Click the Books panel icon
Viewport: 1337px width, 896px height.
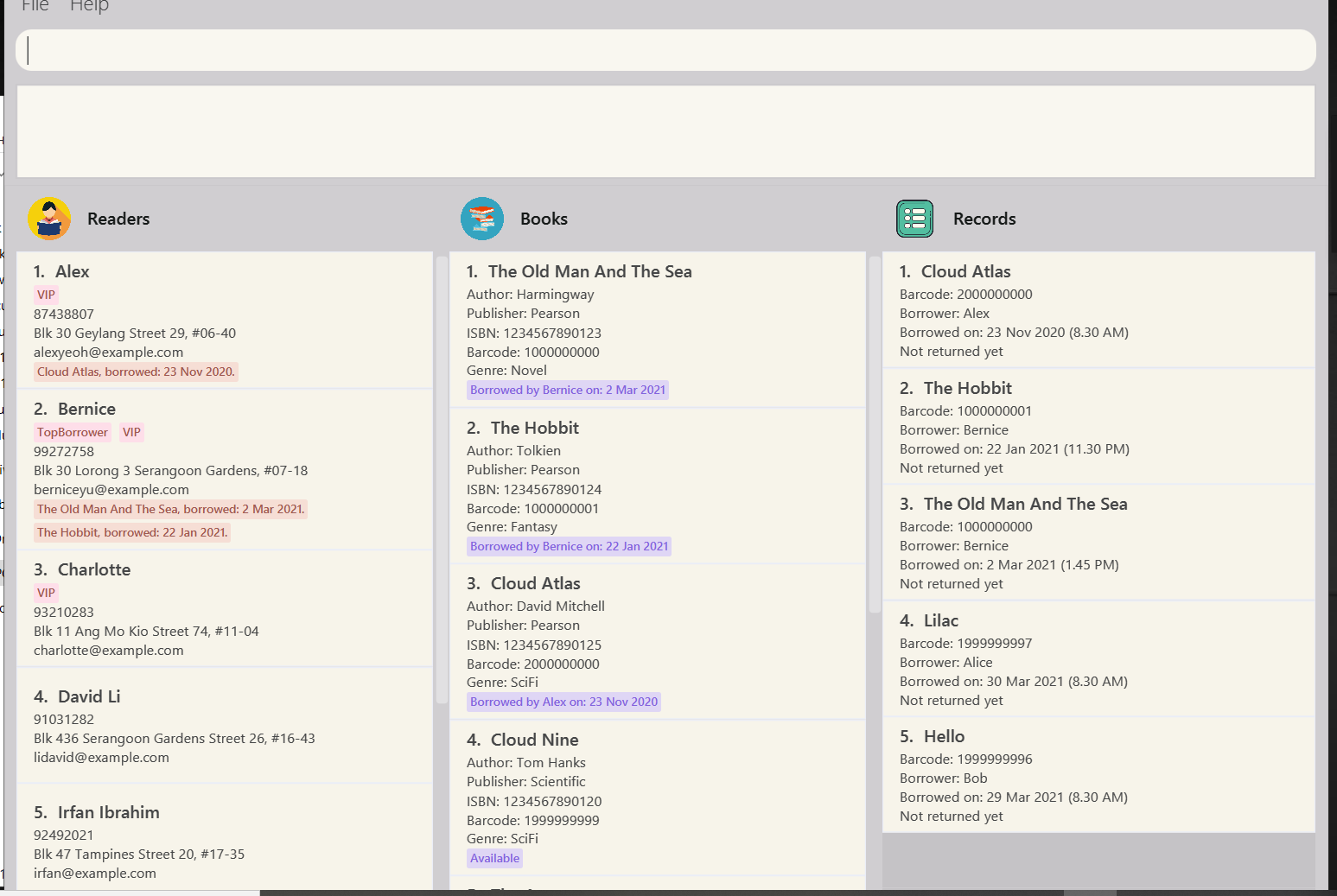[x=482, y=219]
